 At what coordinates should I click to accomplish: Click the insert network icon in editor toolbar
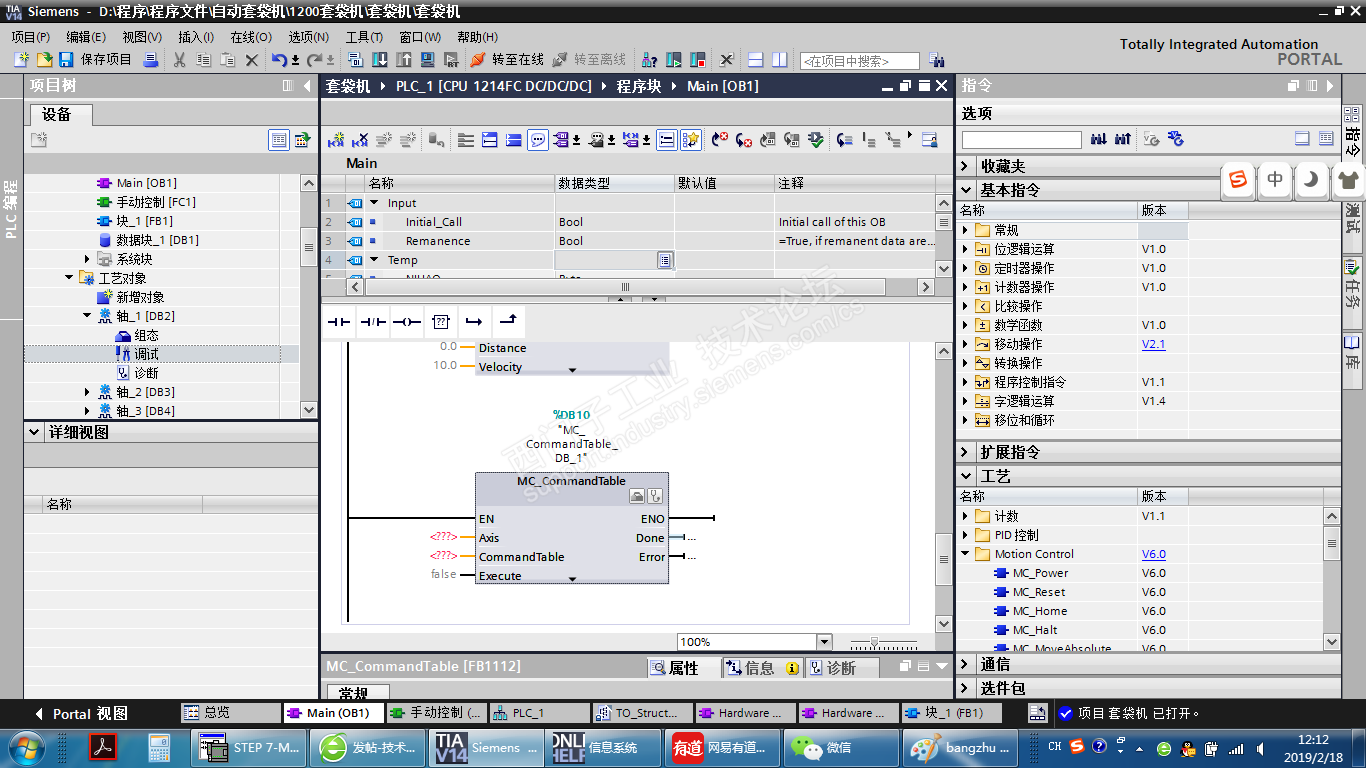pos(336,140)
